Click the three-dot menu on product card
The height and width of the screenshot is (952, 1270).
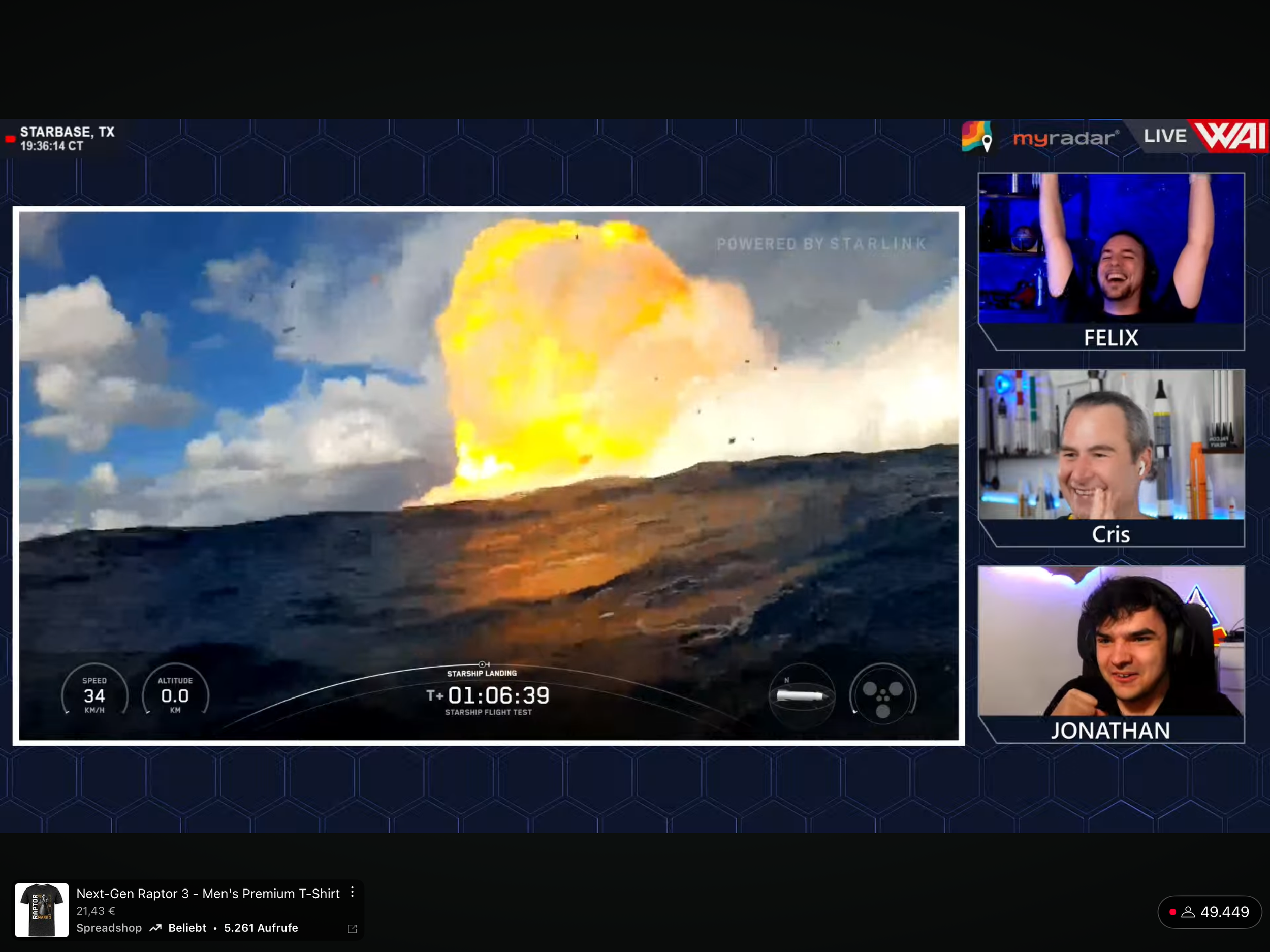tap(352, 892)
